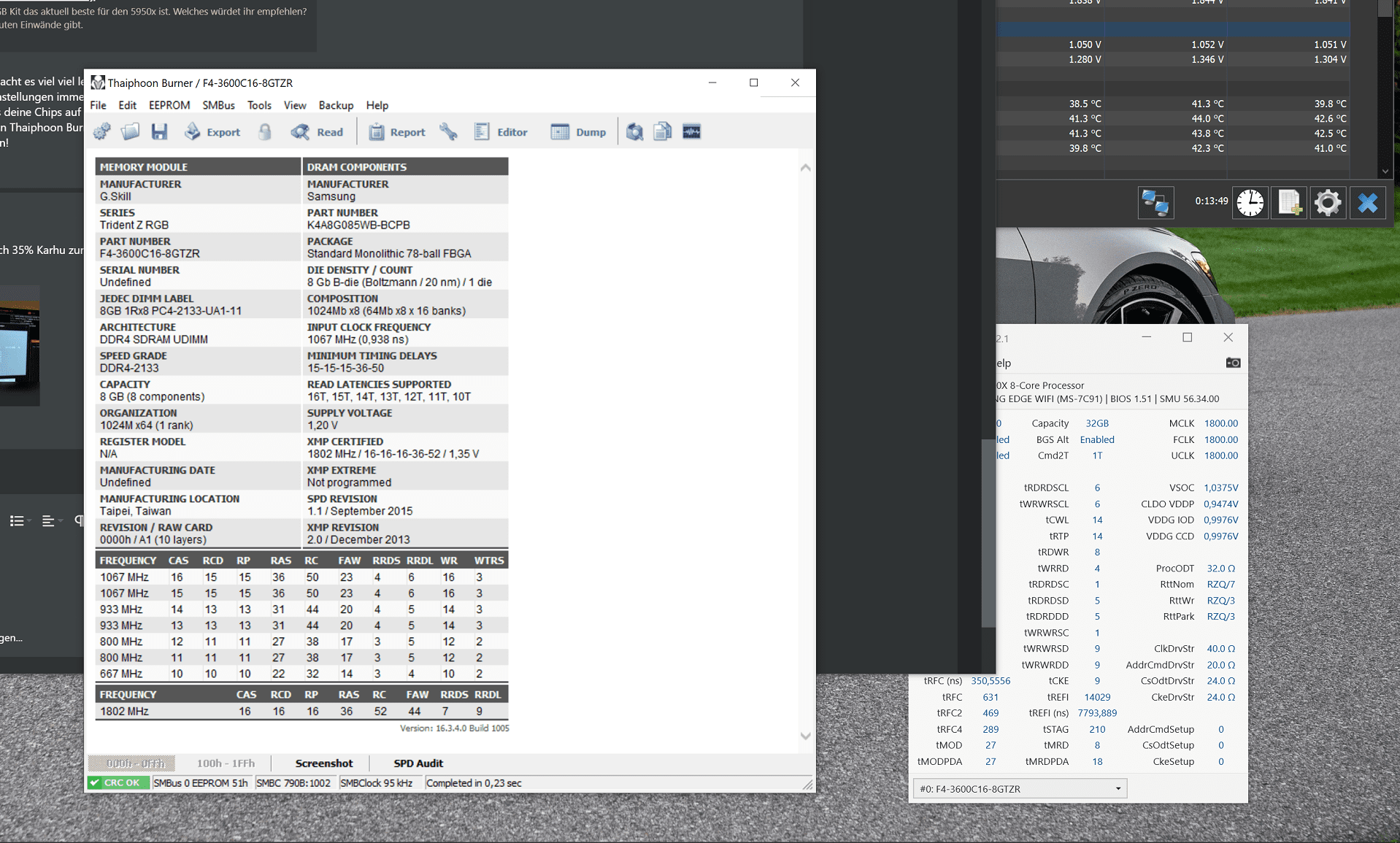The width and height of the screenshot is (1400, 843).
Task: Click the ClkDrvStr value 40.0 Ω
Action: pyautogui.click(x=1220, y=648)
